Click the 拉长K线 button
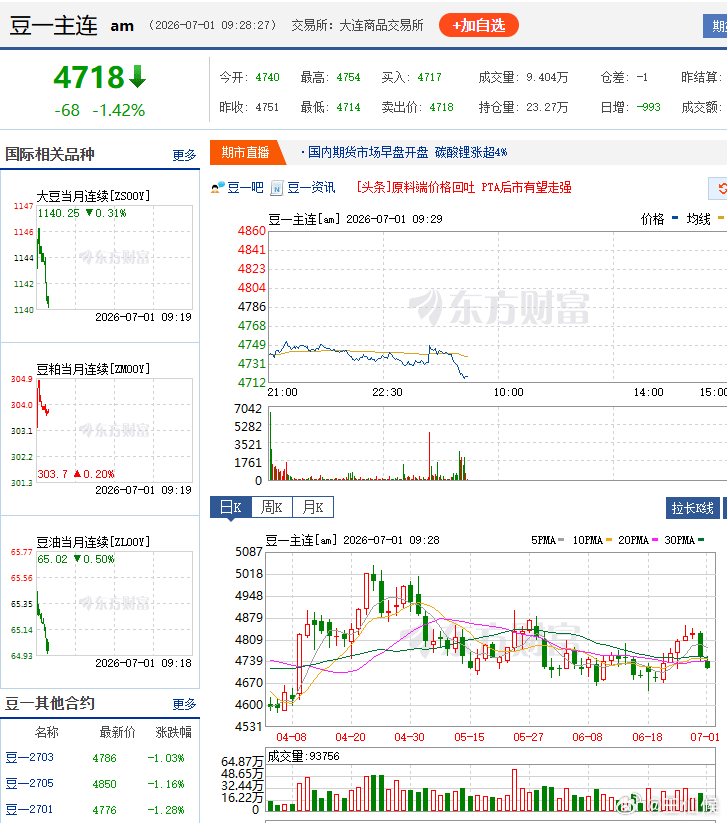727x823 pixels. (x=692, y=508)
